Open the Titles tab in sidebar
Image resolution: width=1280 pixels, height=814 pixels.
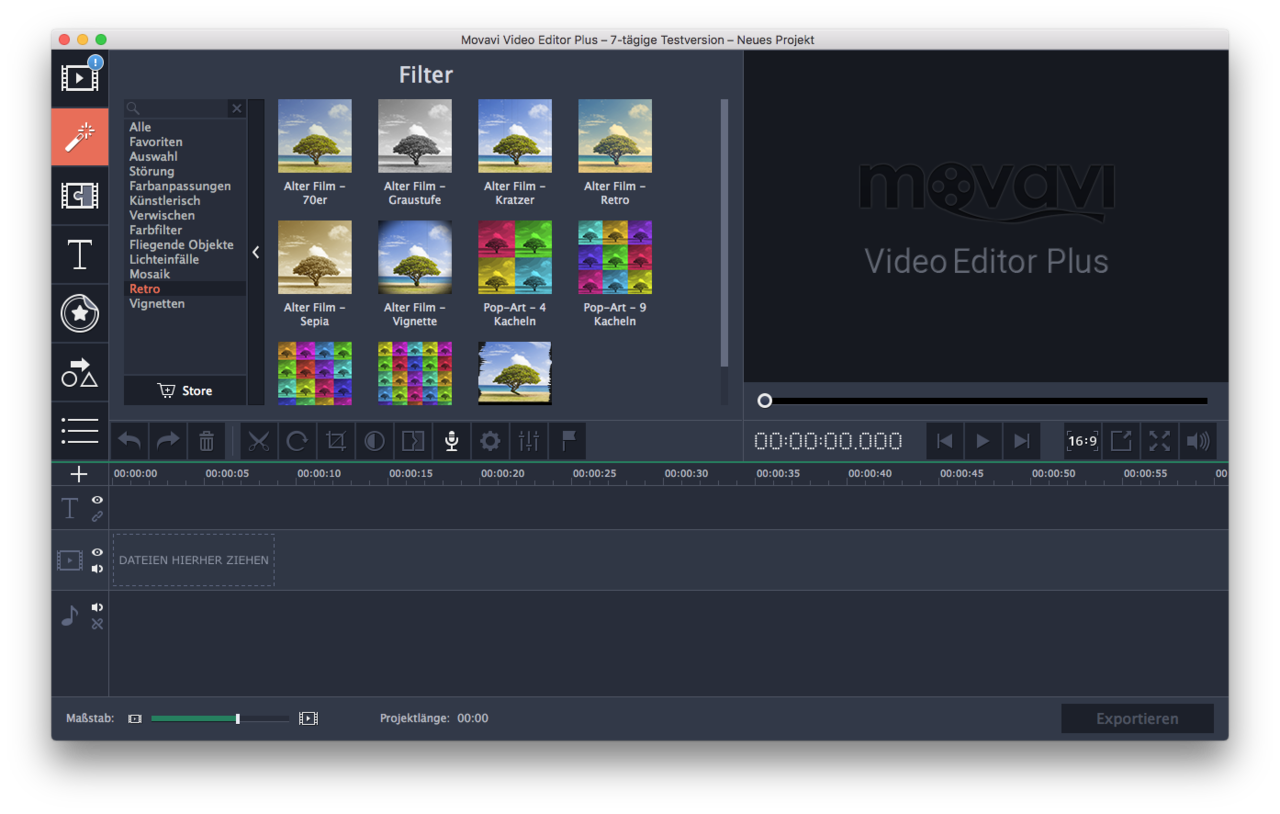[x=80, y=254]
